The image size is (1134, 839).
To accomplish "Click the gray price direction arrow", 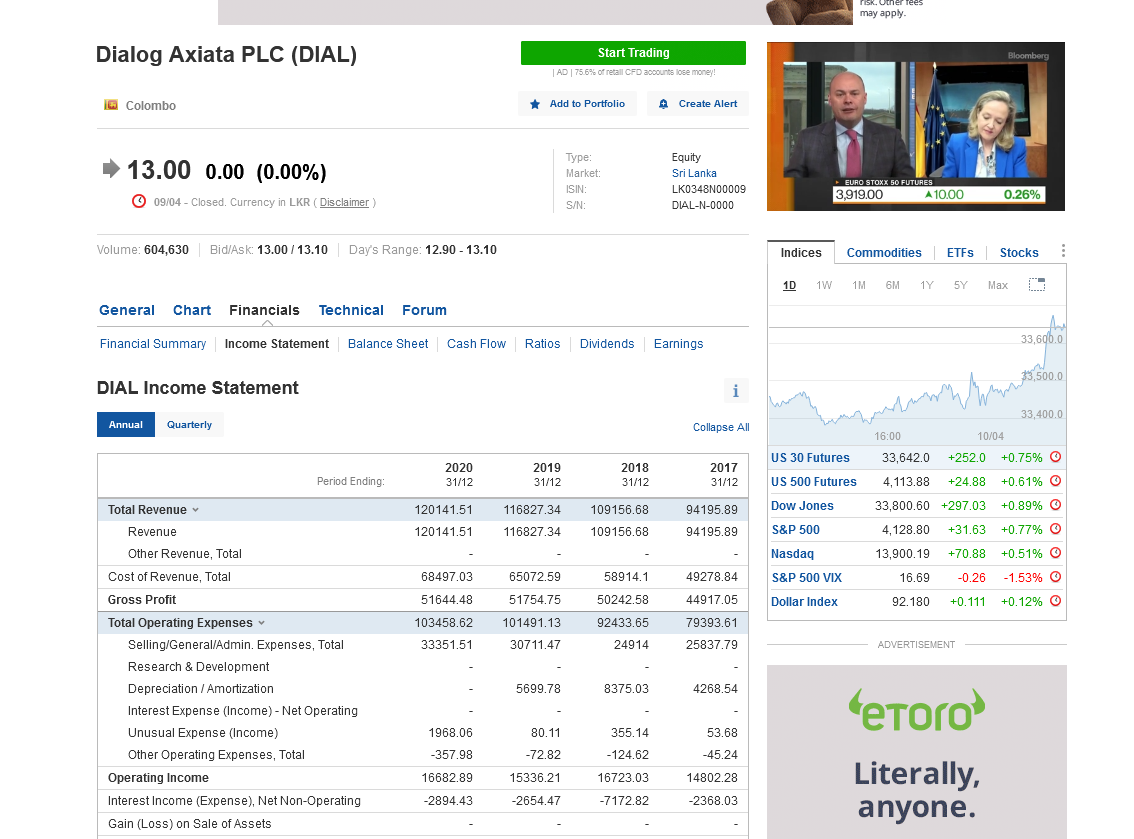I will (111, 169).
